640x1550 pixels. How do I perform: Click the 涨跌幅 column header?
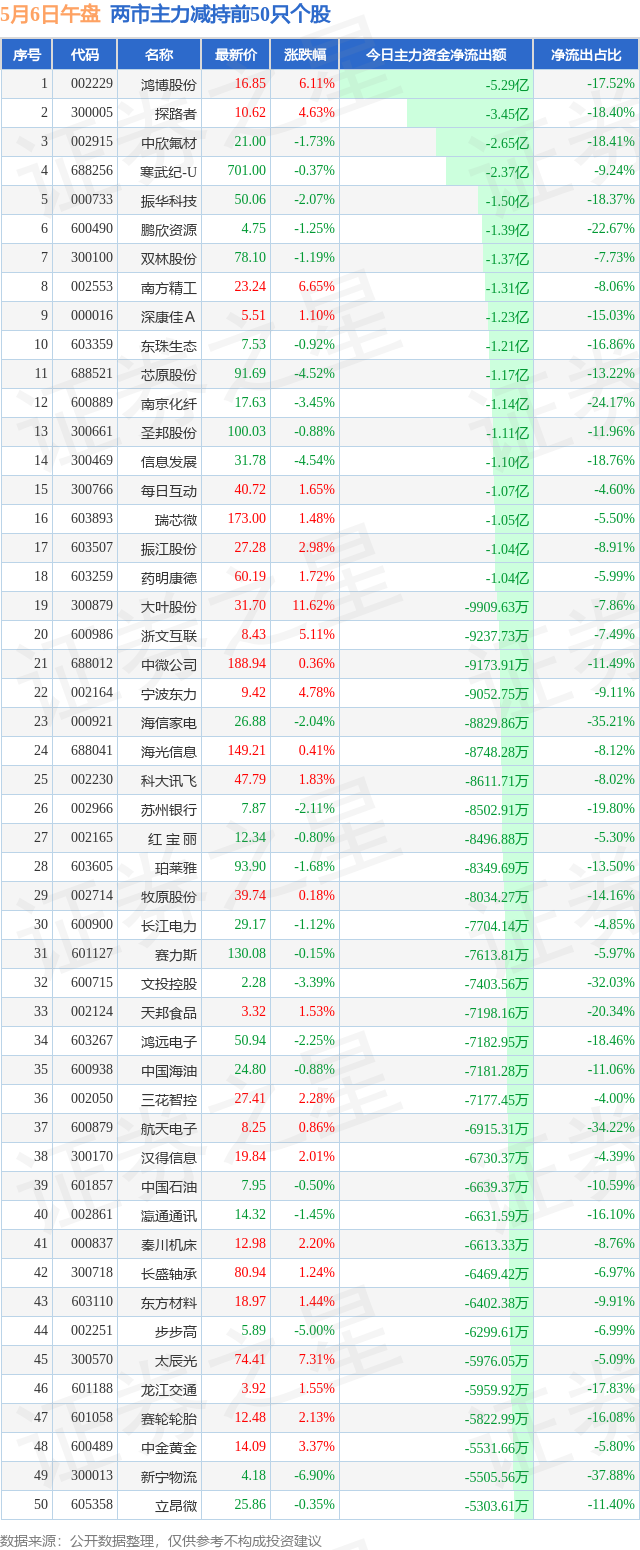coord(304,55)
